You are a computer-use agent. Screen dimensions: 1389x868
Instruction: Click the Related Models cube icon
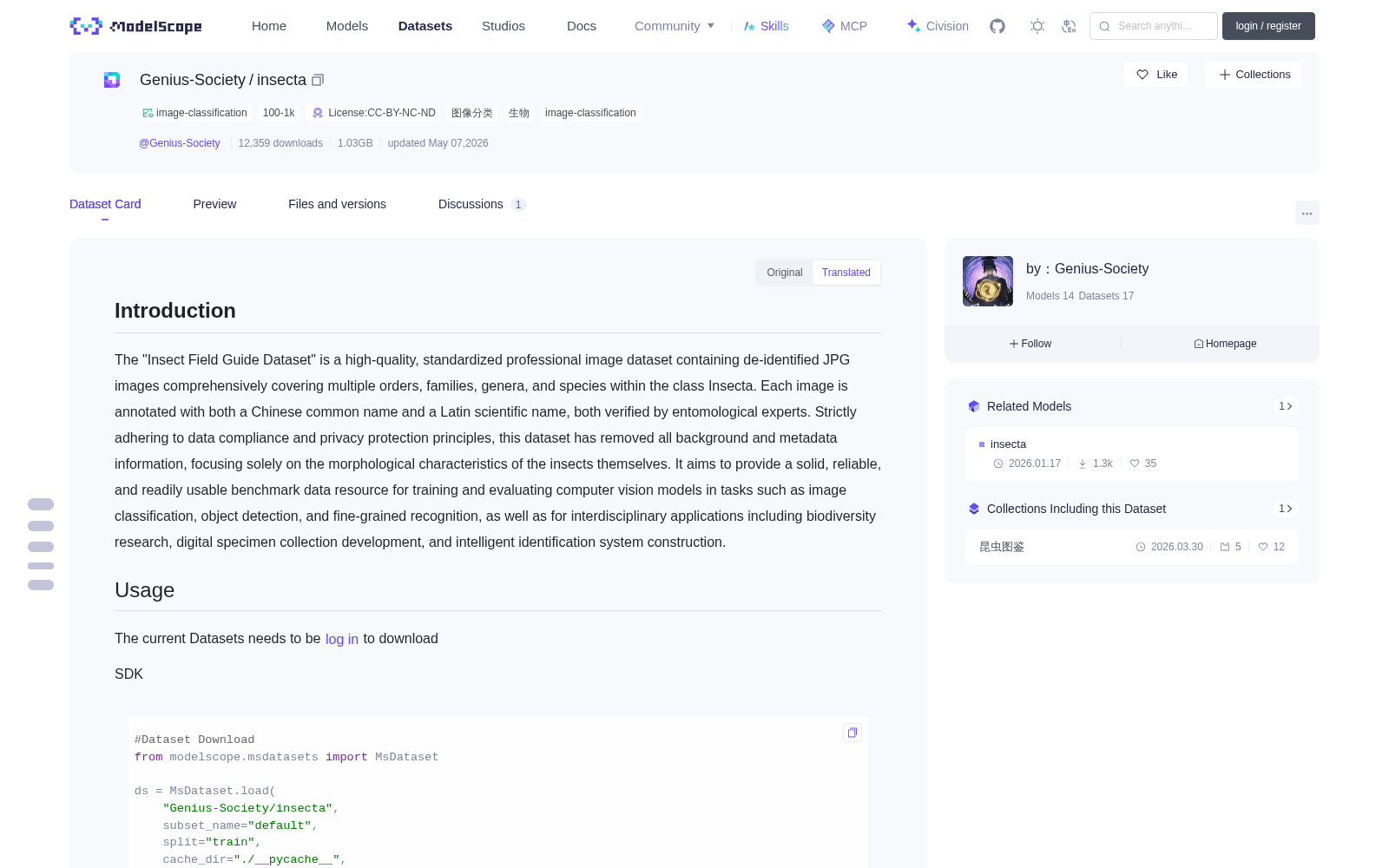(974, 406)
